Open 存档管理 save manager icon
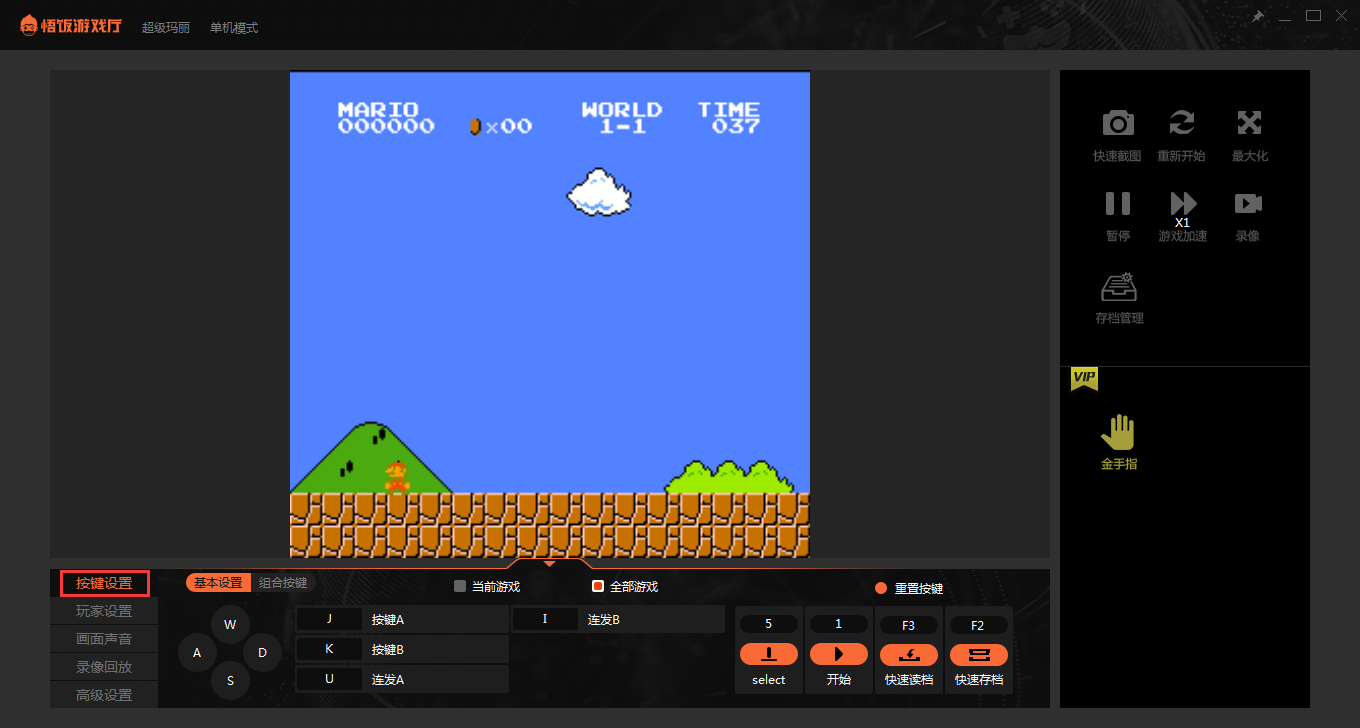1360x728 pixels. coord(1119,288)
